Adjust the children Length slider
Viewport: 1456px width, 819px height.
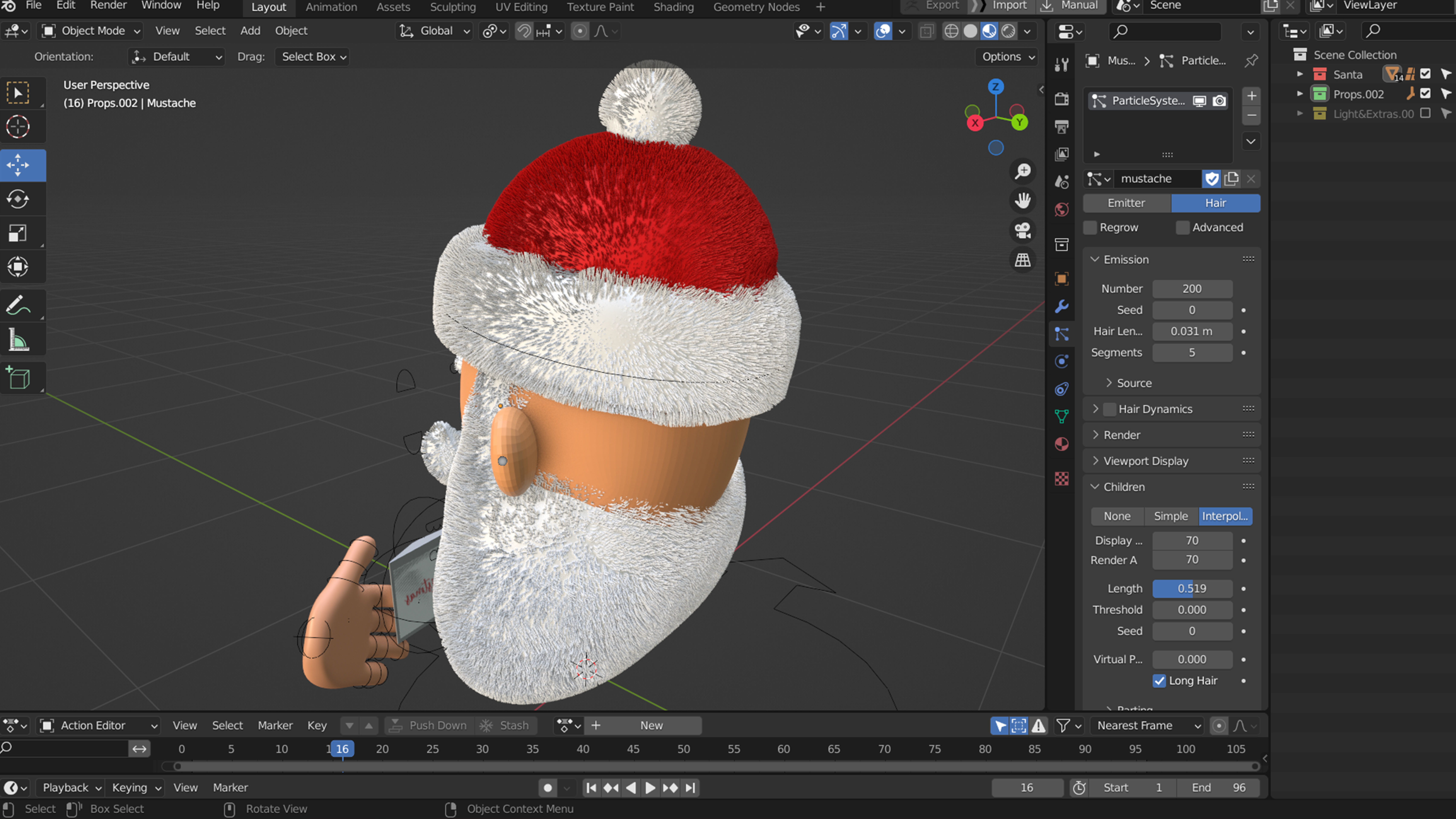[x=1192, y=589]
